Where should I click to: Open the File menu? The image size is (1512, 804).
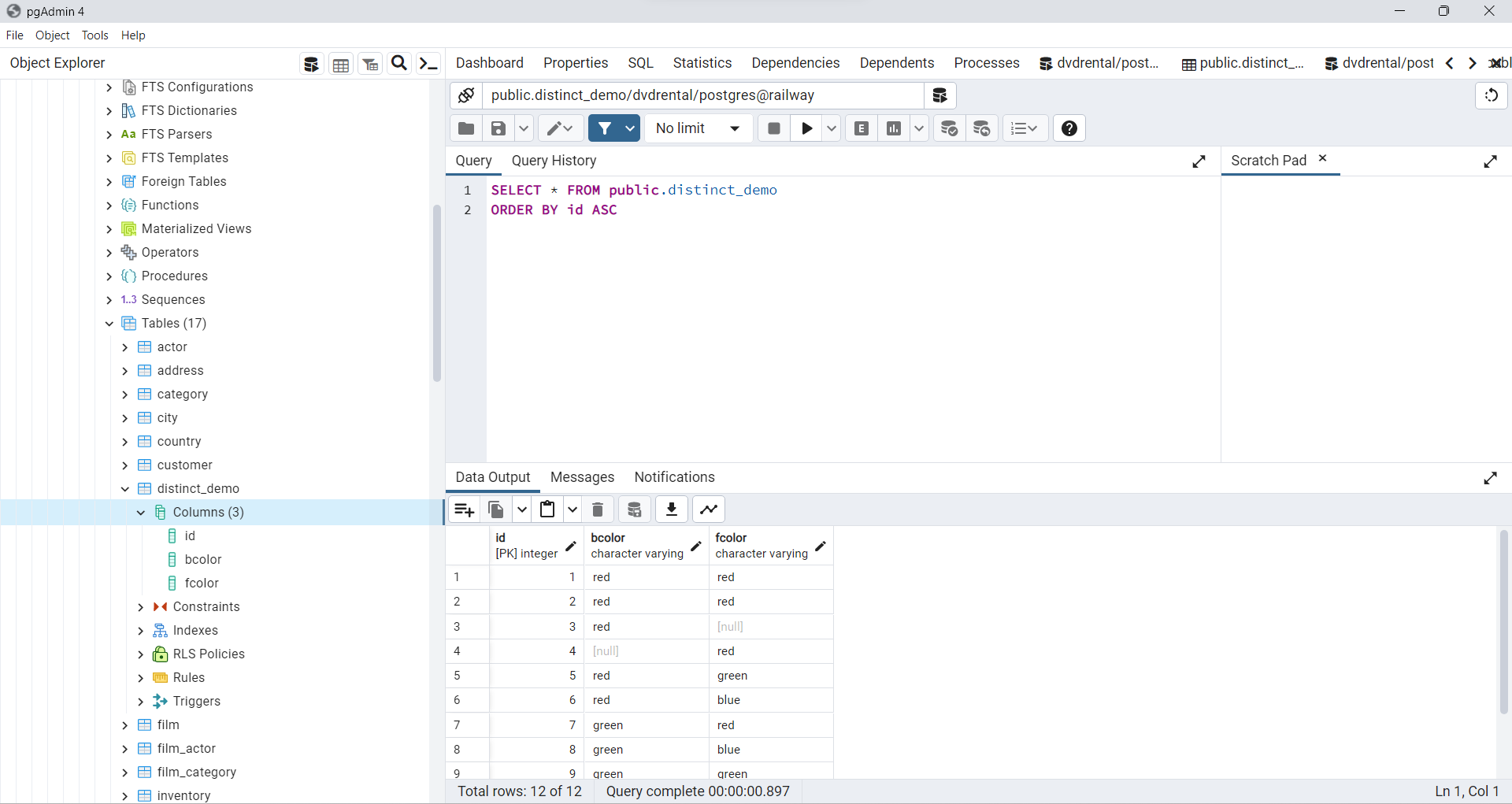click(x=15, y=35)
